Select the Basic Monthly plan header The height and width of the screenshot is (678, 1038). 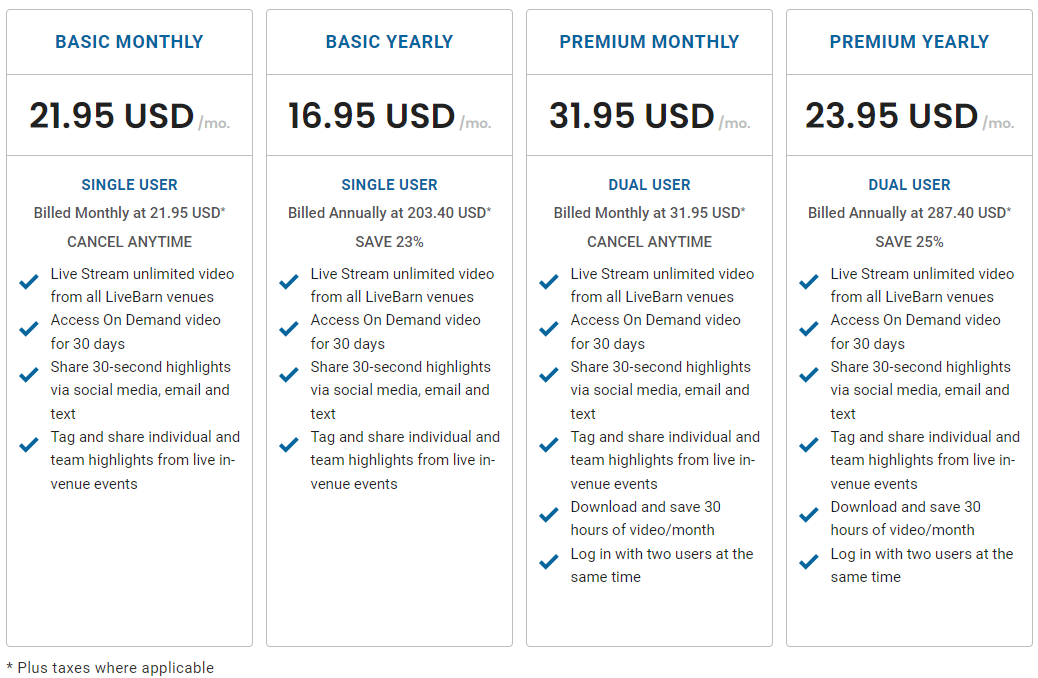point(129,42)
